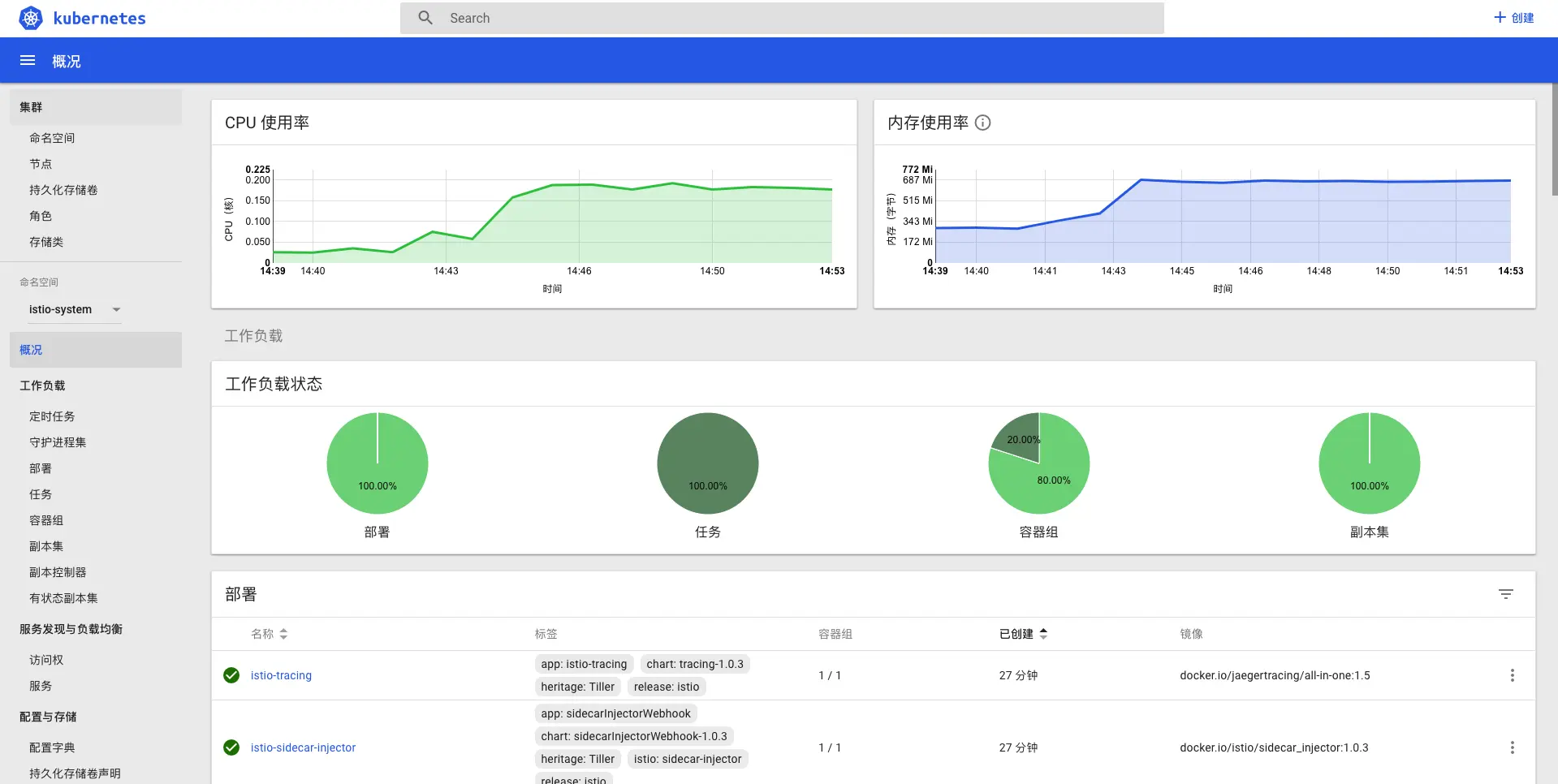Open 定时任务 in the sidebar
This screenshot has width=1558, height=784.
pyautogui.click(x=52, y=416)
